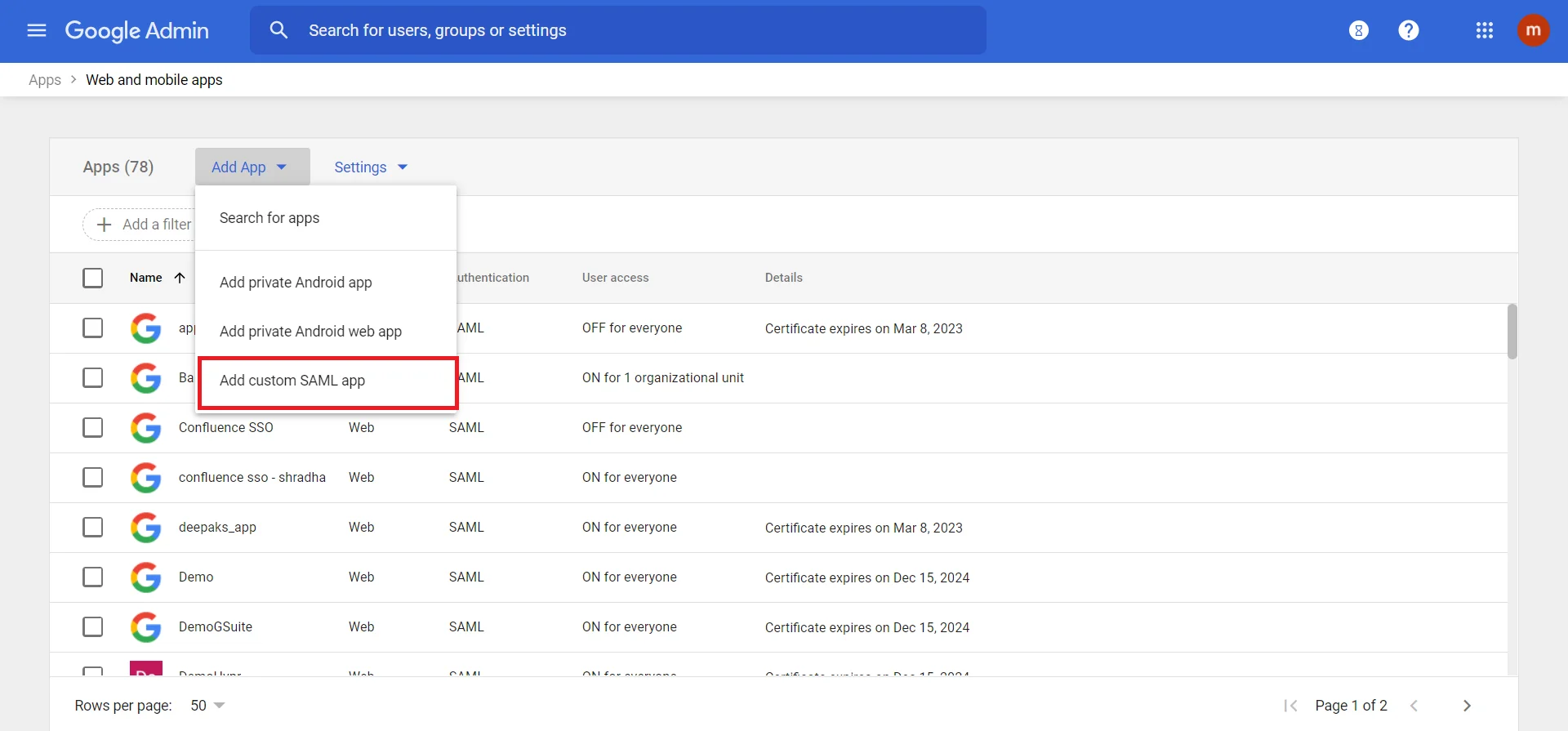Image resolution: width=1568 pixels, height=731 pixels.
Task: Collapse the Add App dropdown
Action: click(x=252, y=167)
